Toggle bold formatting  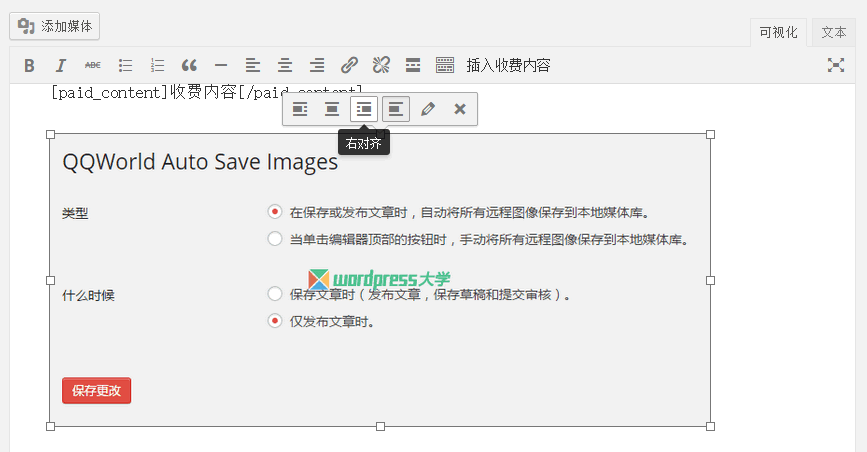point(29,65)
